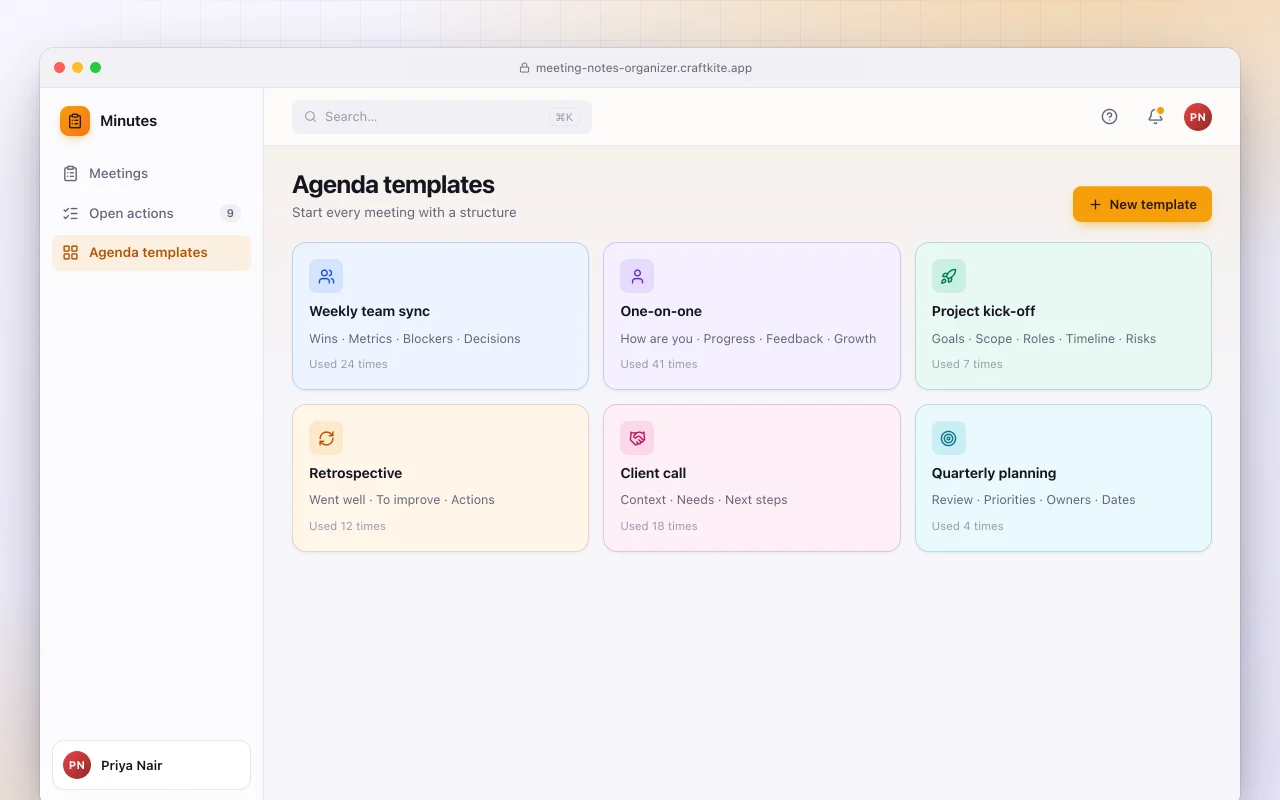Click the One-on-one person icon

point(637,276)
